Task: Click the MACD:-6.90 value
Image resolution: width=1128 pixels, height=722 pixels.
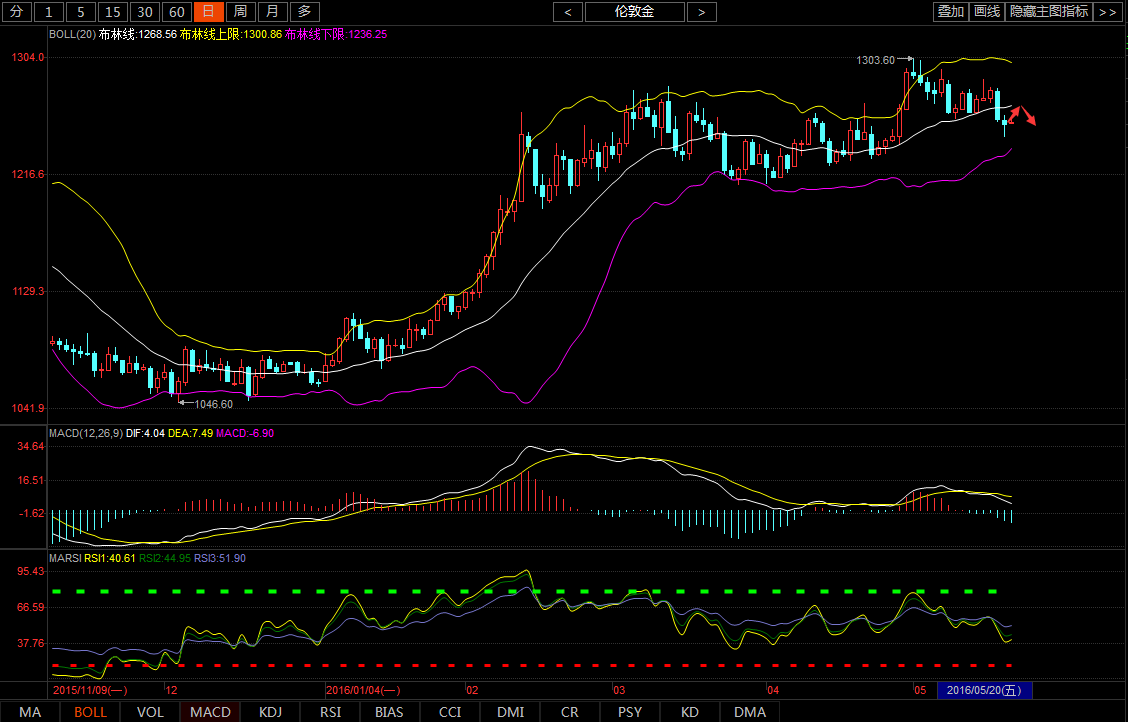Action: pos(245,433)
